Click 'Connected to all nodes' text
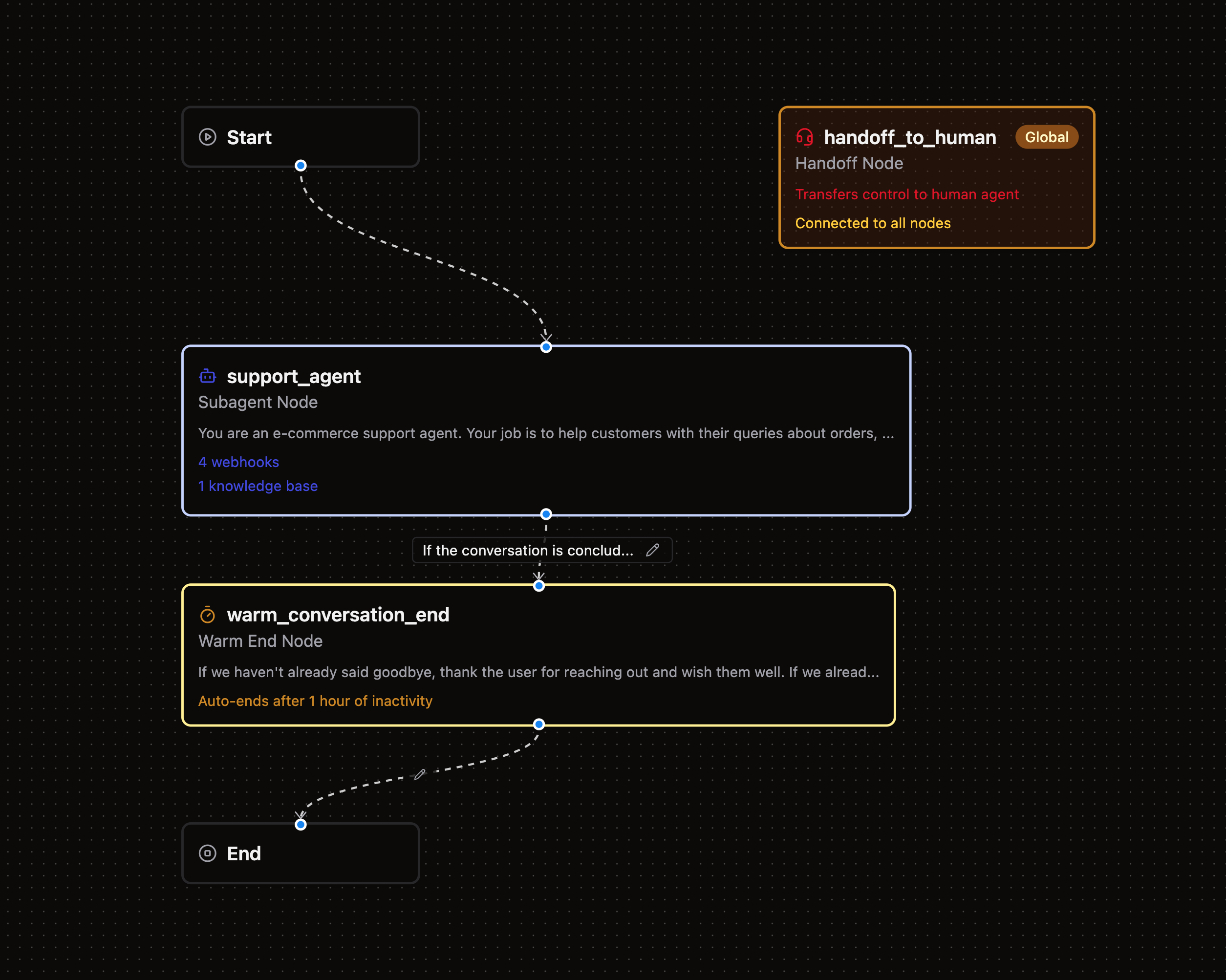Screen dimensions: 1226x980 point(872,223)
